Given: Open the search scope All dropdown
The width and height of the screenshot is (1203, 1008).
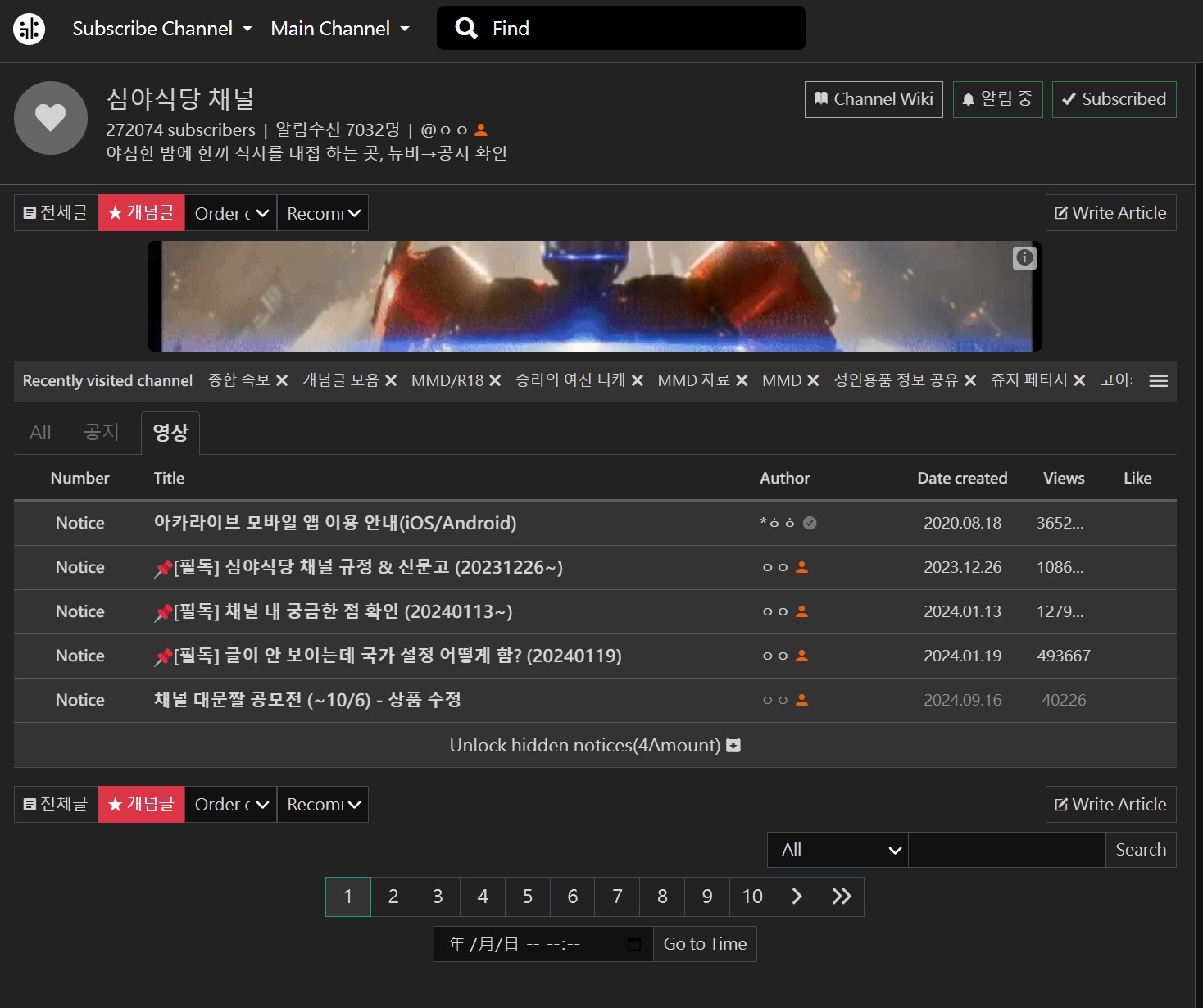Looking at the screenshot, I should click(x=838, y=850).
